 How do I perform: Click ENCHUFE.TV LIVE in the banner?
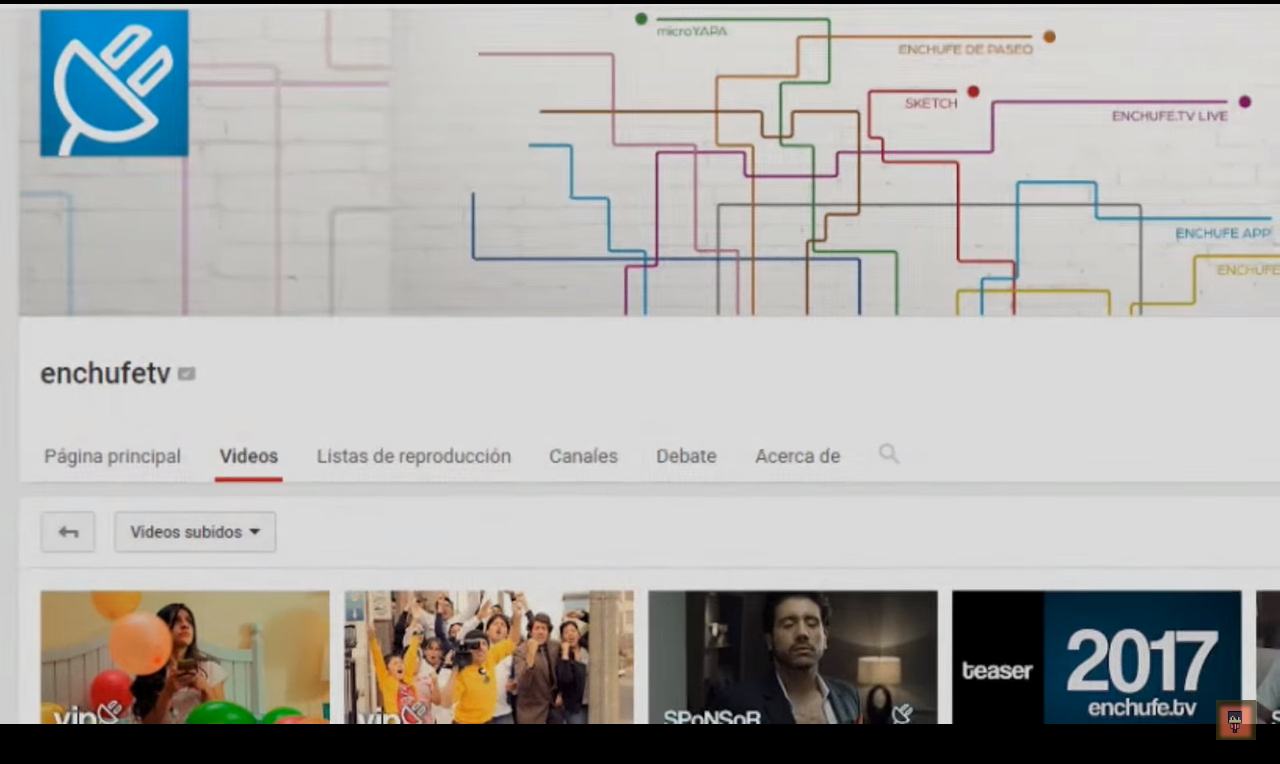[x=1169, y=116]
